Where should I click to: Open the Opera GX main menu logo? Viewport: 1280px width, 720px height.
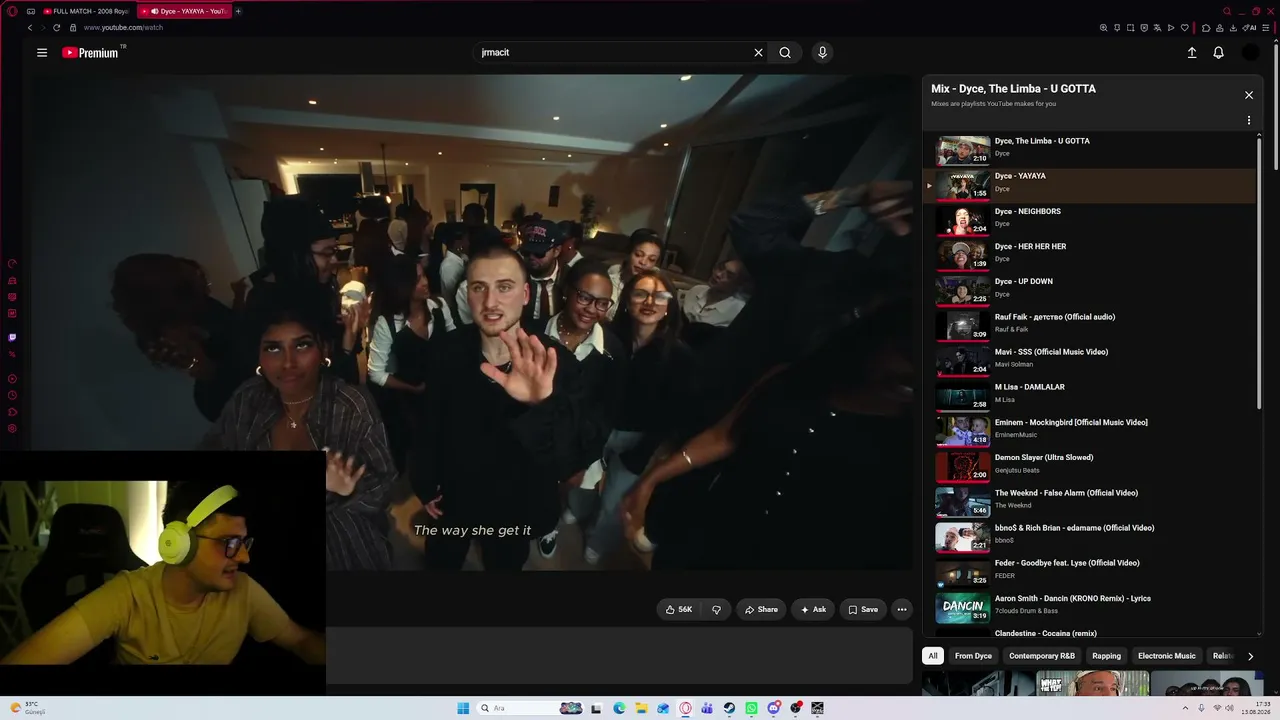tap(12, 11)
